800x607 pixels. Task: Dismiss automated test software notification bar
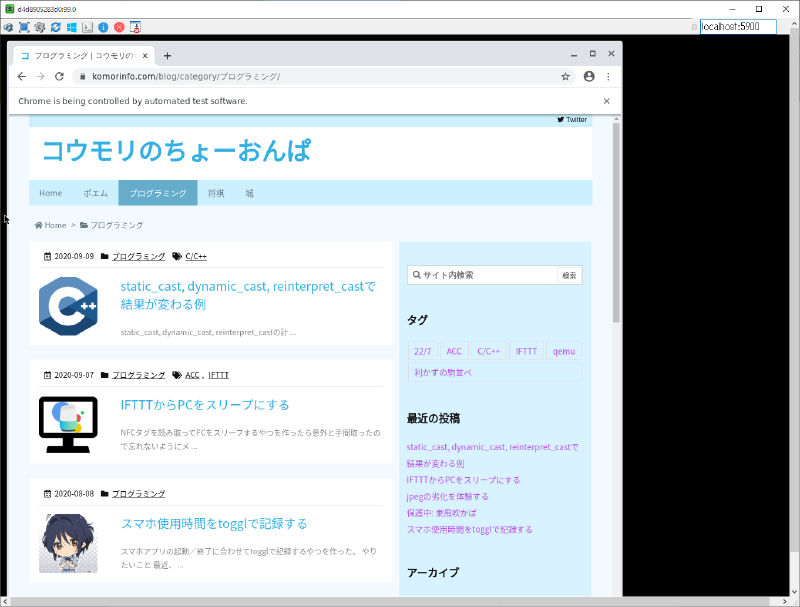[606, 101]
